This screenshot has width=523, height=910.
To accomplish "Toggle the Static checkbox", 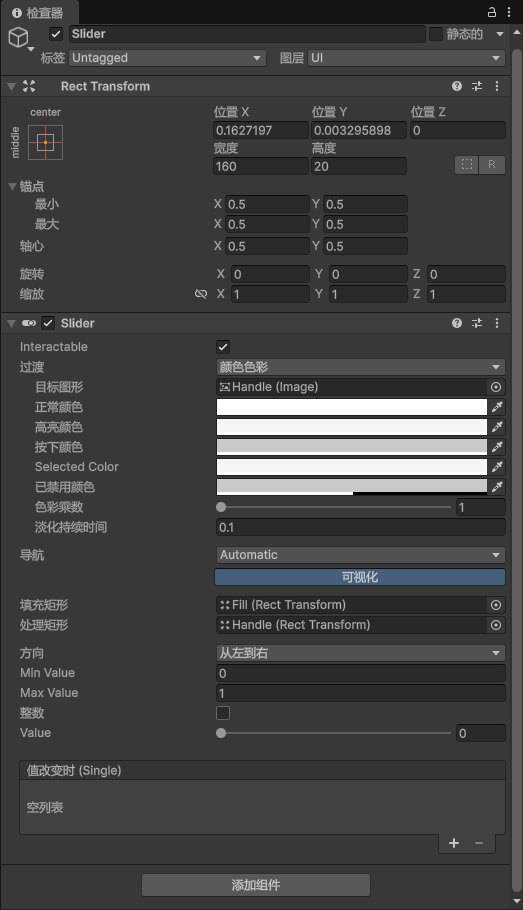I will (x=435, y=34).
